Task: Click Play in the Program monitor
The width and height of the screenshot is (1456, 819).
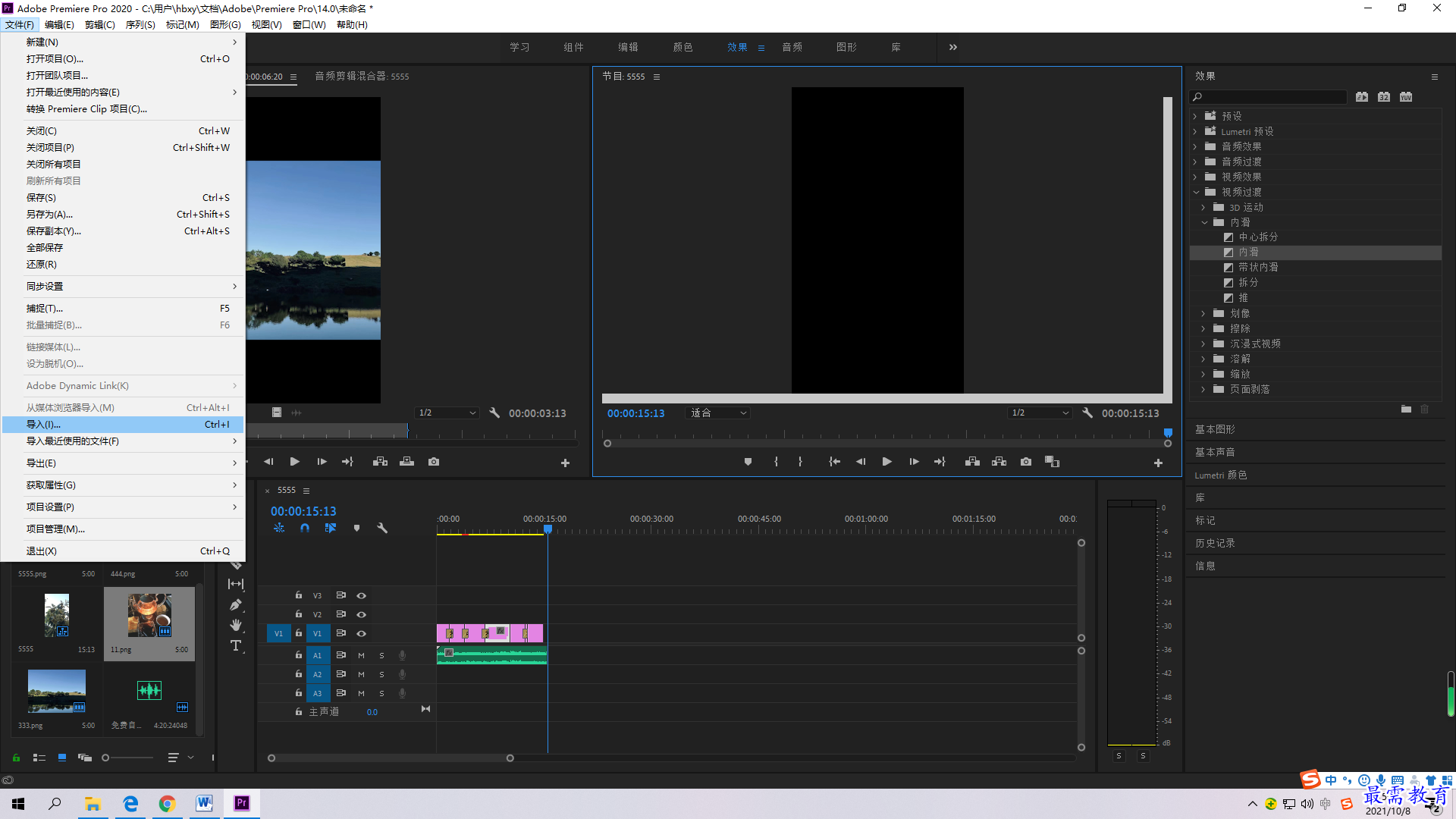Action: click(x=886, y=462)
